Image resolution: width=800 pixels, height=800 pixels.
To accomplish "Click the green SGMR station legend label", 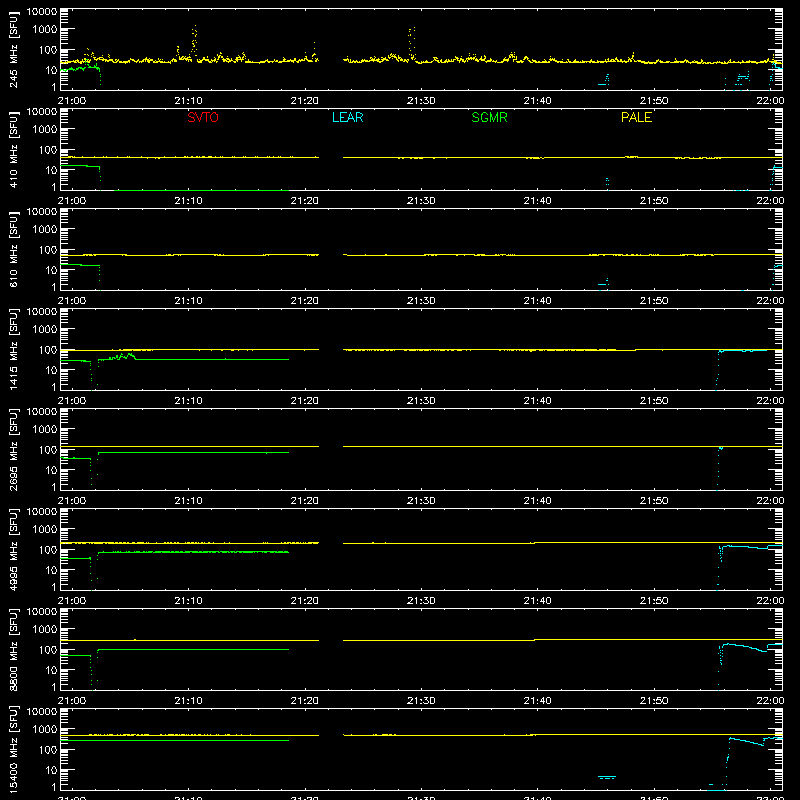I will pyautogui.click(x=489, y=117).
